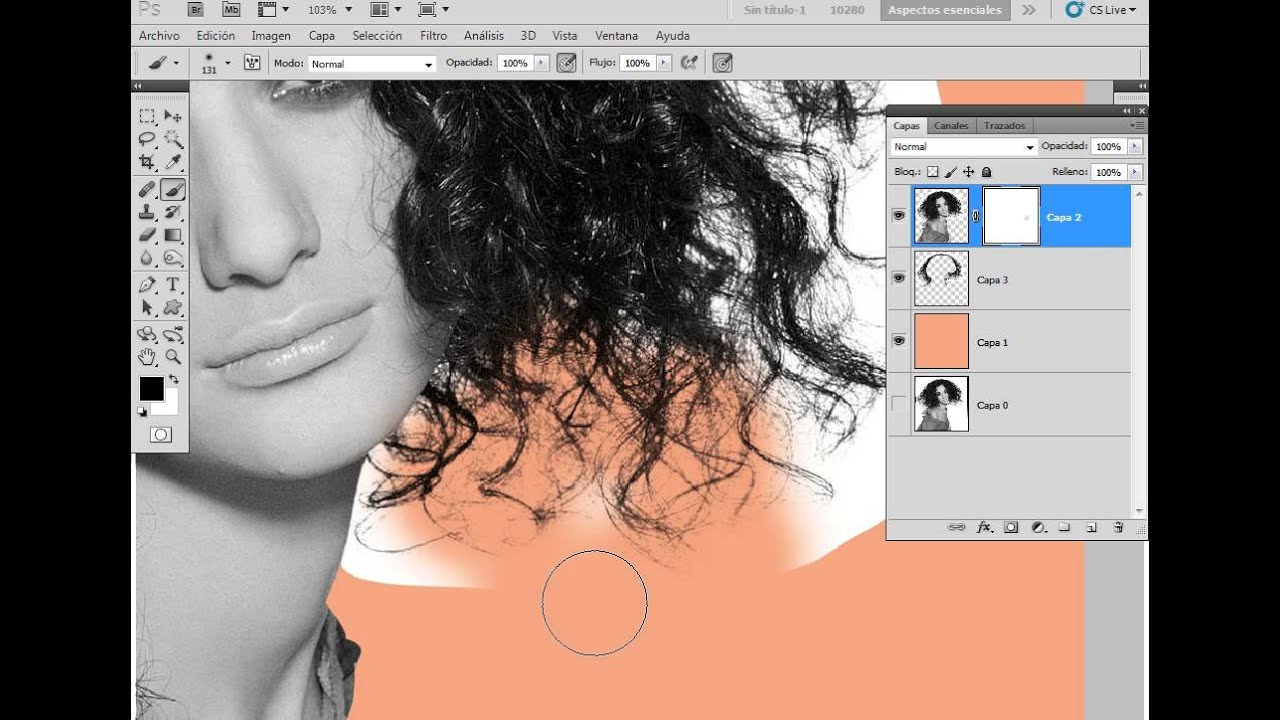Viewport: 1280px width, 720px height.
Task: Select the Type tool
Action: [x=173, y=285]
